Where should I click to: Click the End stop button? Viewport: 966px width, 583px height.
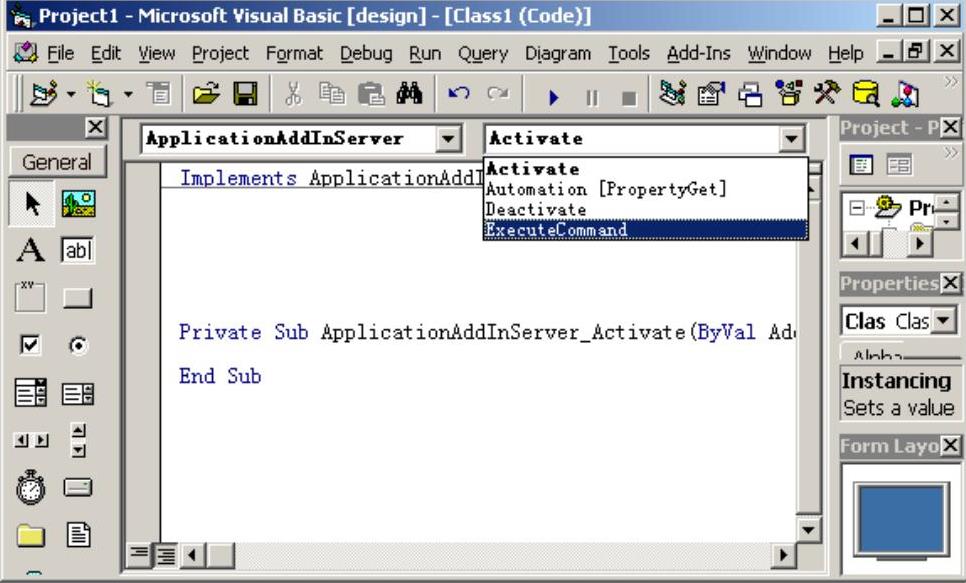click(629, 97)
